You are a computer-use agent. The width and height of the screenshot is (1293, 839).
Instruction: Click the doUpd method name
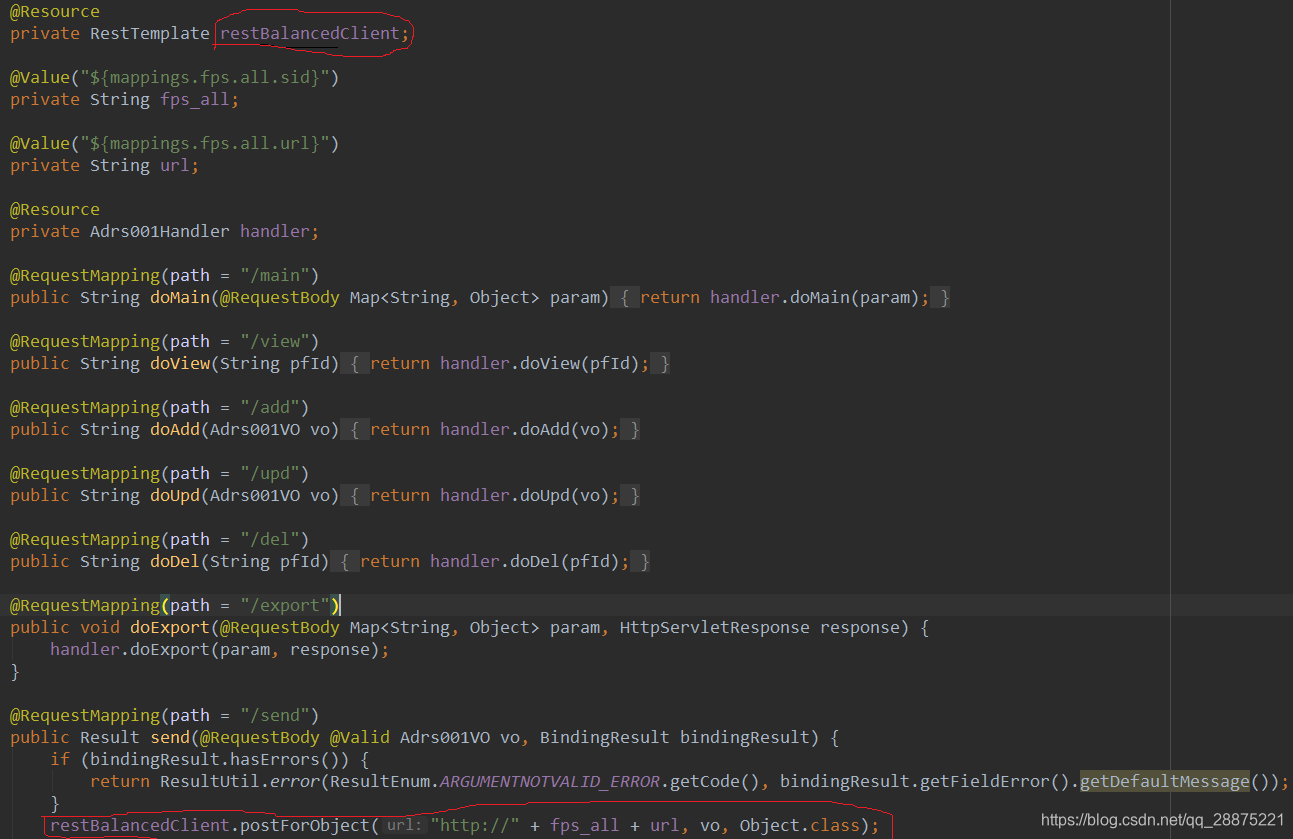point(175,495)
